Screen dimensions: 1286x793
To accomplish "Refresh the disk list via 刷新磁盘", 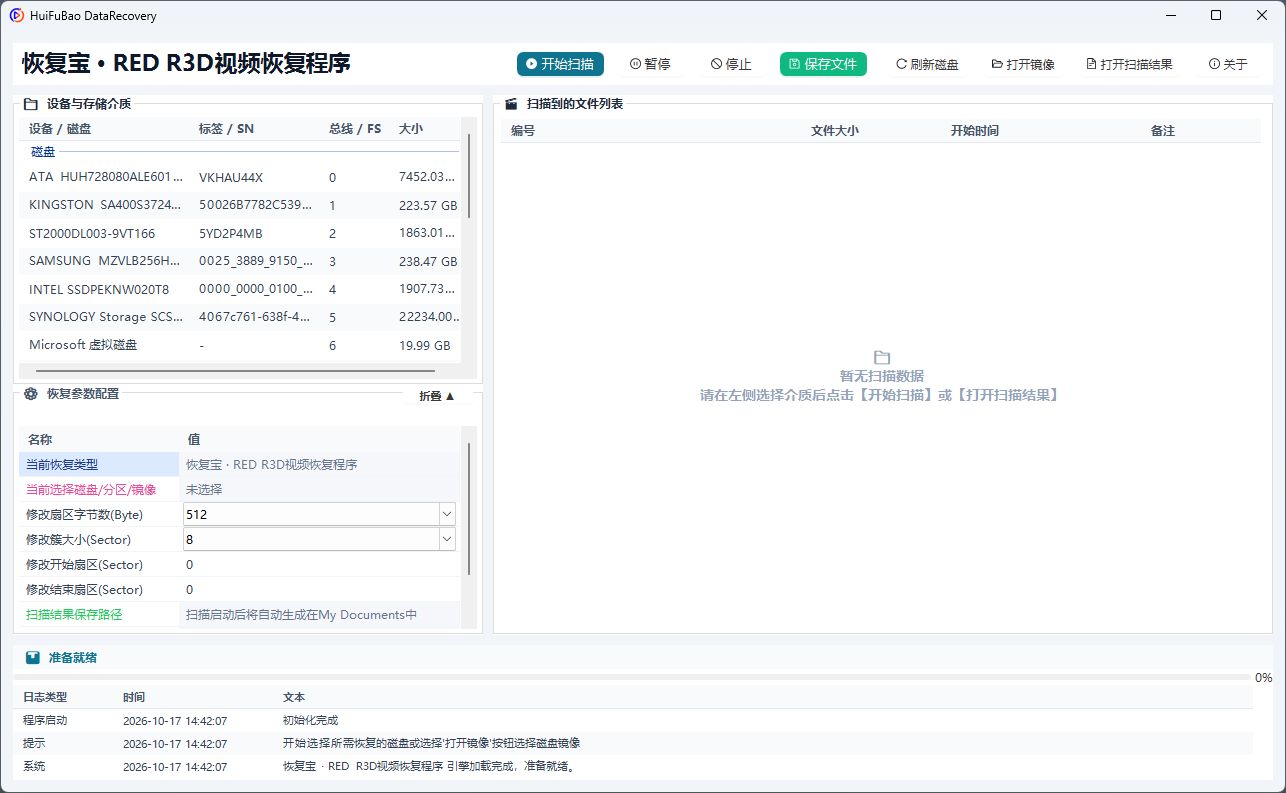I will [927, 64].
